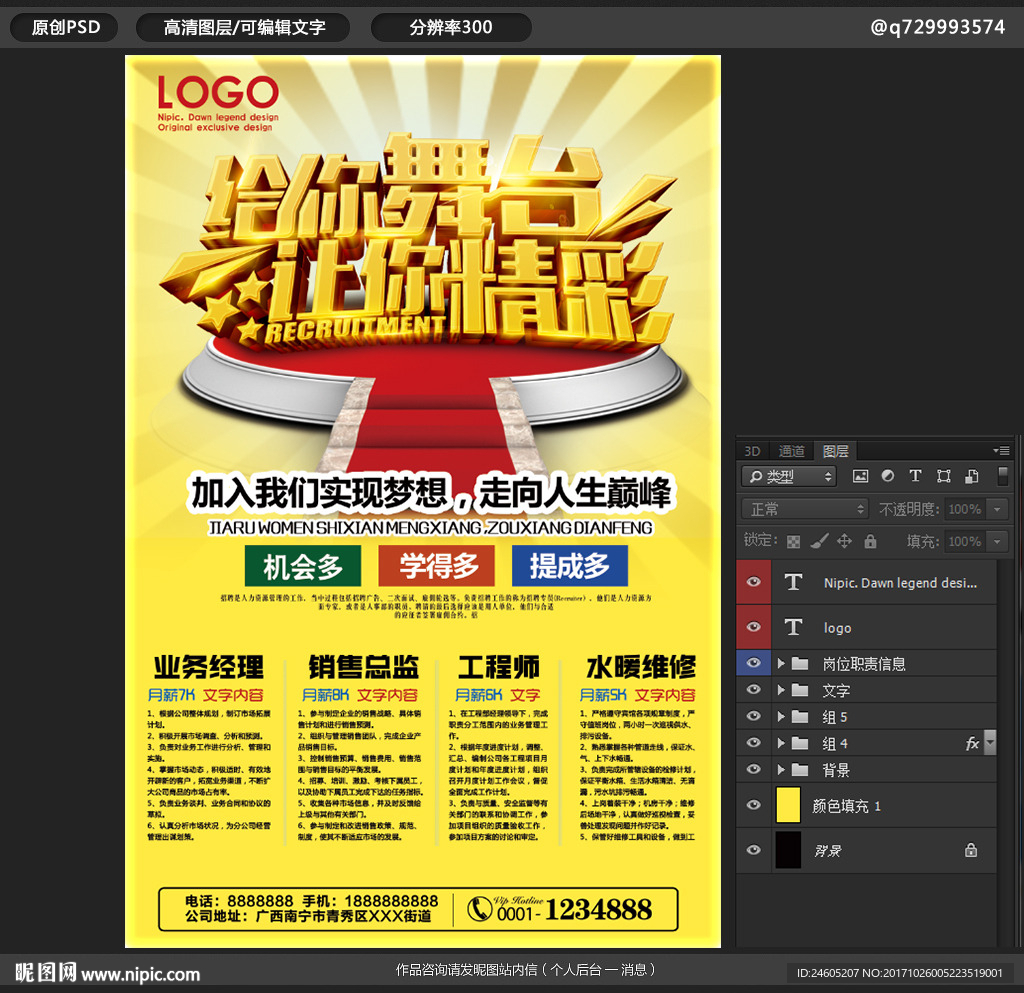
Task: Click the 原创PSD label button
Action: coord(65,27)
